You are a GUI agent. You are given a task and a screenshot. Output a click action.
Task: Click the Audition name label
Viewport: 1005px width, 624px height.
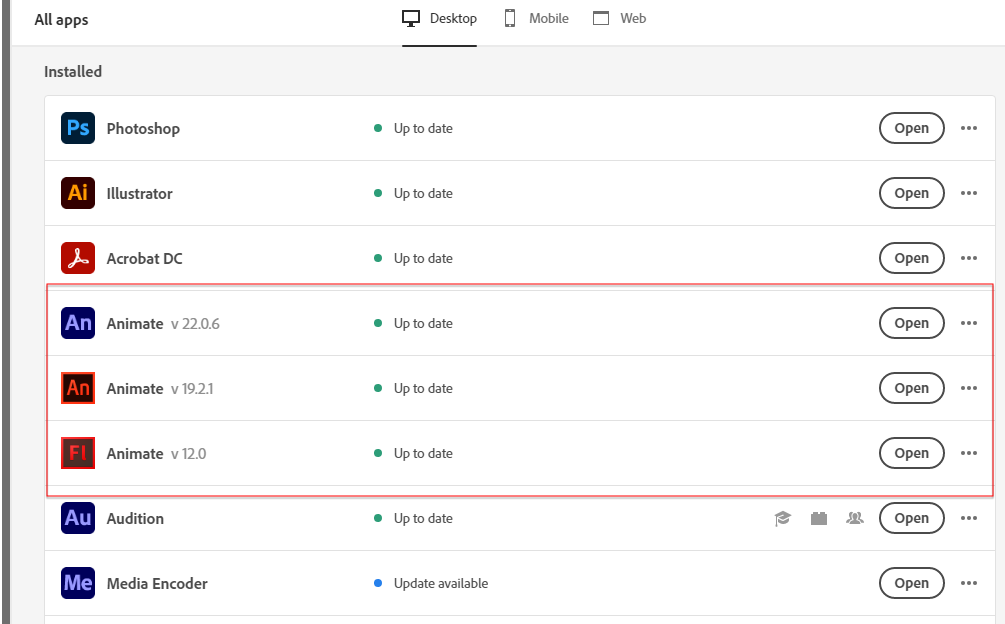135,518
